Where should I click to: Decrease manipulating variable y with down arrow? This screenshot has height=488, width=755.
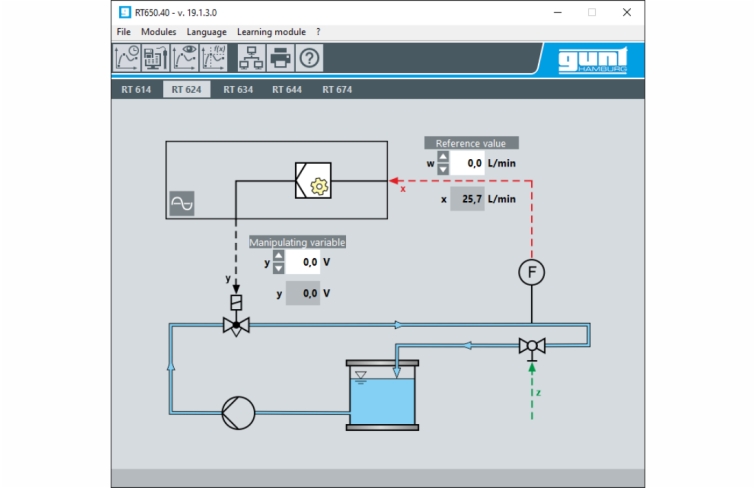(x=279, y=268)
